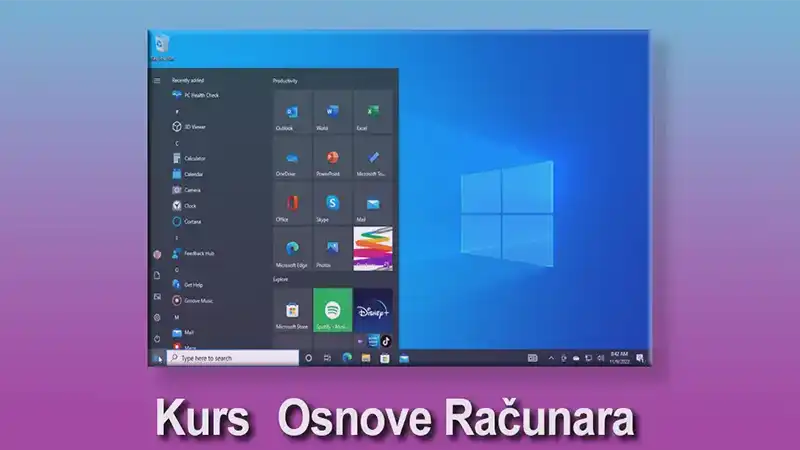Open the Microsoft Edge tile
800x450 pixels.
point(292,250)
